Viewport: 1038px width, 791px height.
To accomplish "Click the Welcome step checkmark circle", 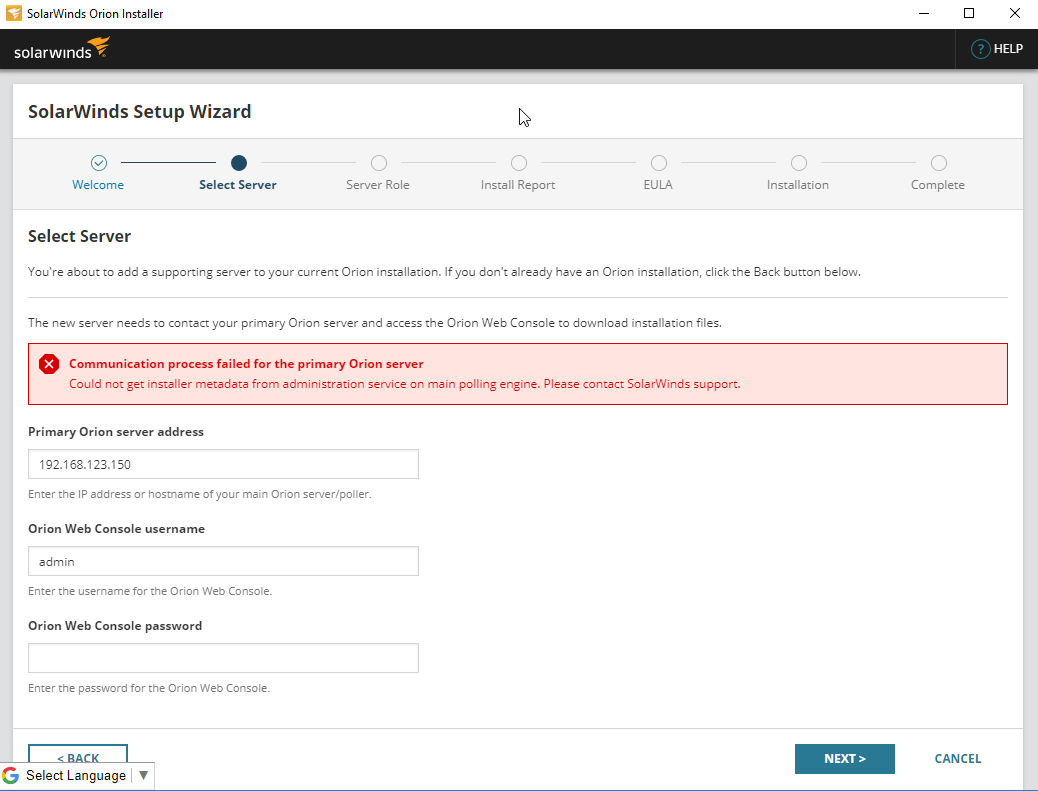I will tap(99, 163).
